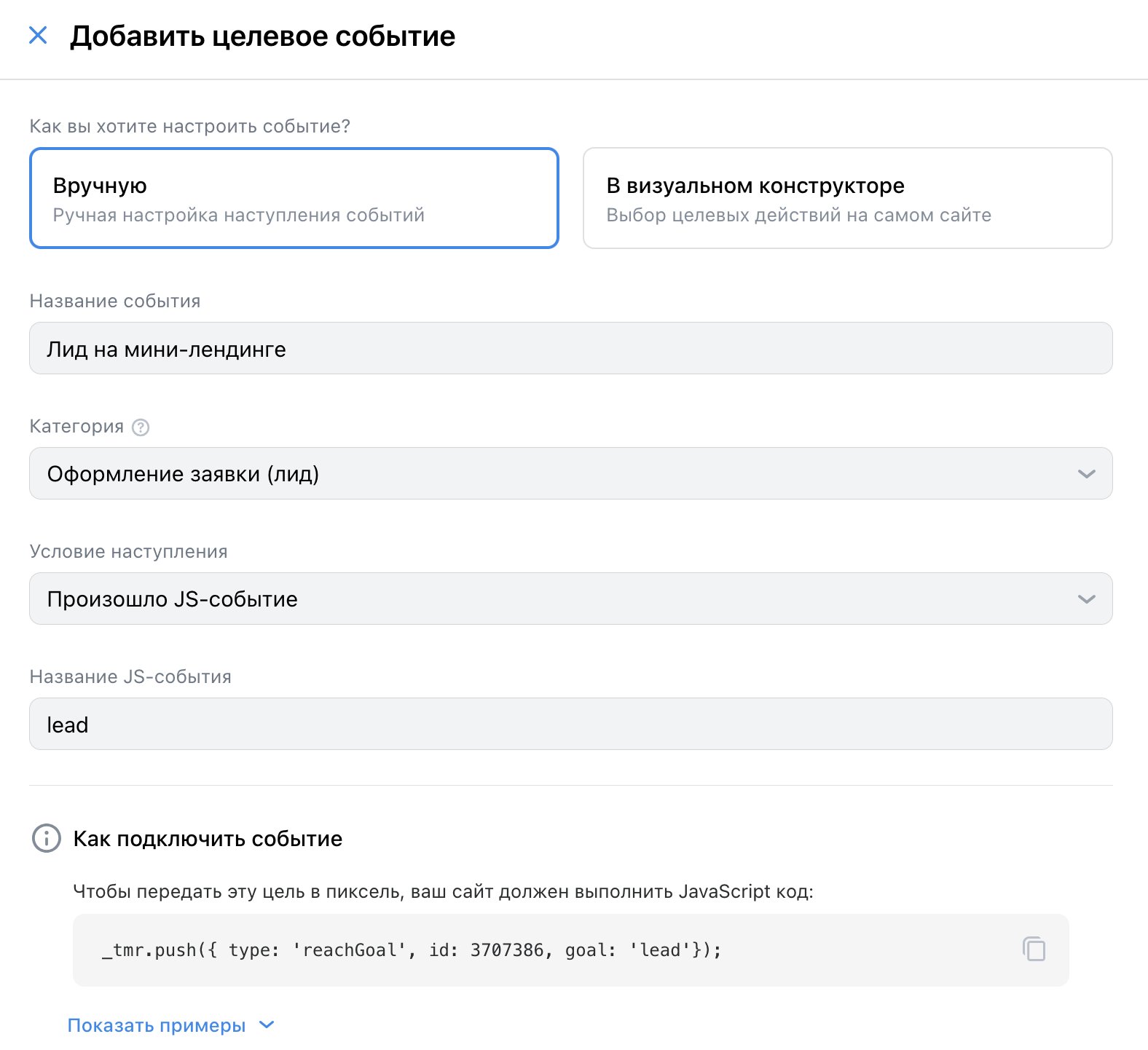Screen dimensions: 1148x1050
Task: Open the Оформление заявки (лид) category dropdown
Action: click(x=554, y=474)
